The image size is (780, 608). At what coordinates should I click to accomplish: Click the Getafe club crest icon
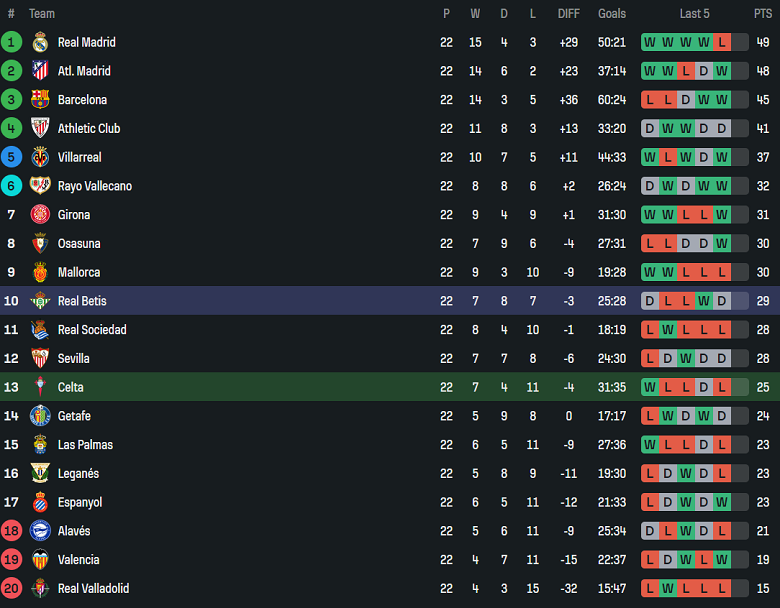click(40, 416)
